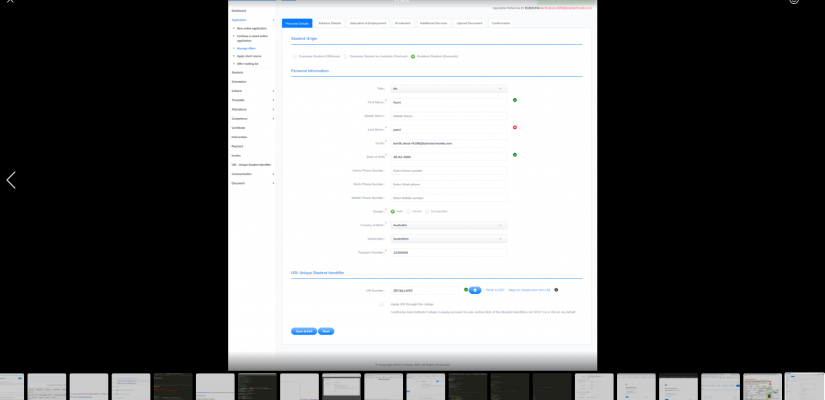The width and height of the screenshot is (825, 400).
Task: Open the Title dropdown
Action: tap(448, 88)
